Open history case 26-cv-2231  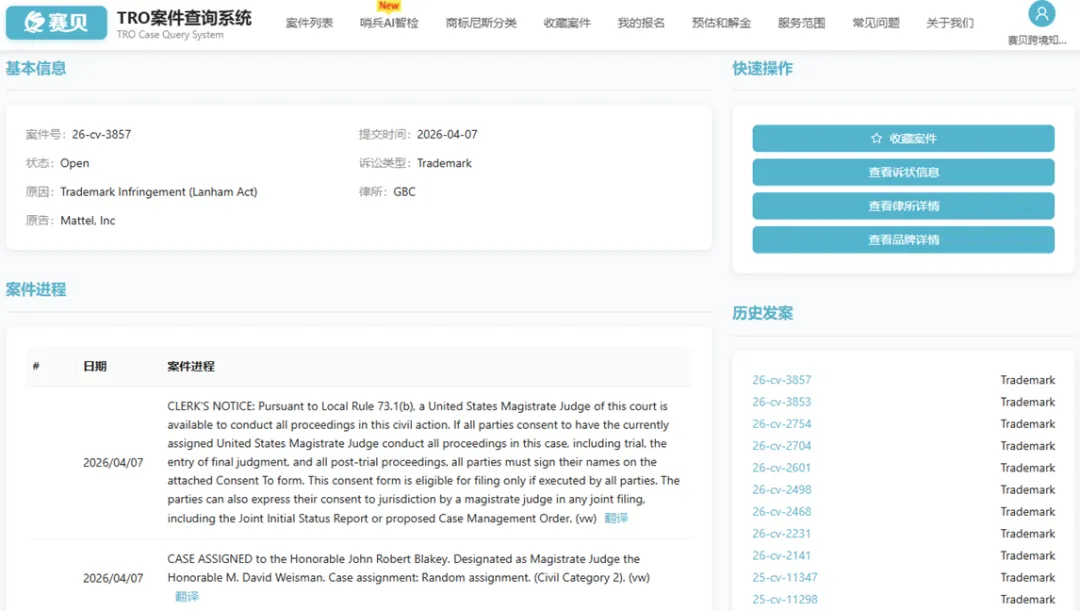pos(782,534)
